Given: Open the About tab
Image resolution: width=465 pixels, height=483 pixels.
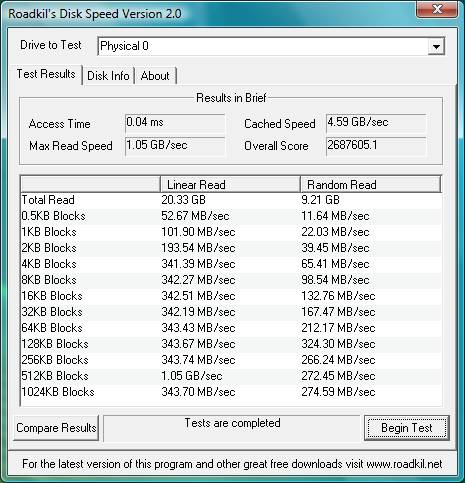Looking at the screenshot, I should coord(155,76).
